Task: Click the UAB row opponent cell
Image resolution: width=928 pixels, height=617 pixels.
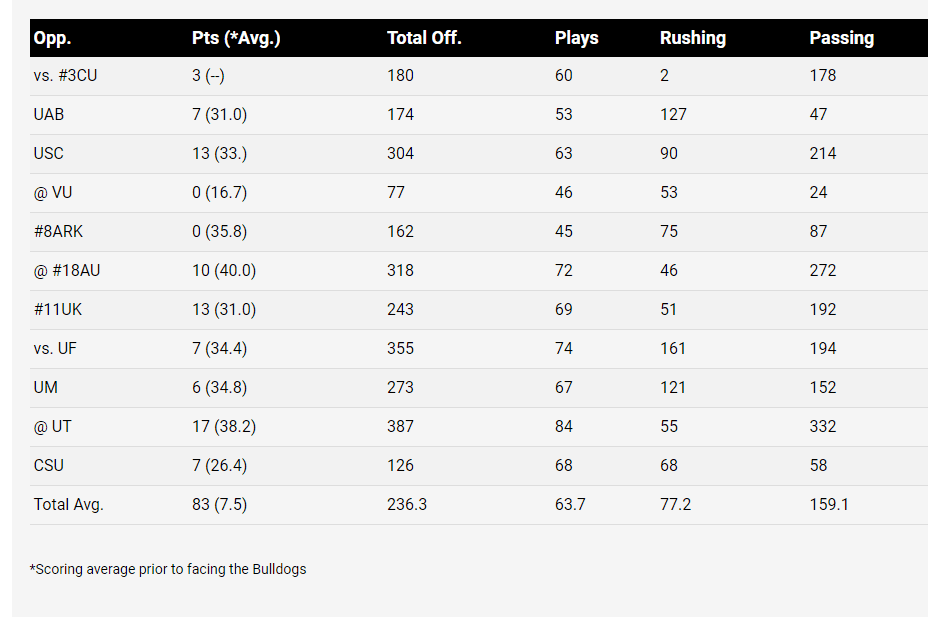Action: pos(49,115)
